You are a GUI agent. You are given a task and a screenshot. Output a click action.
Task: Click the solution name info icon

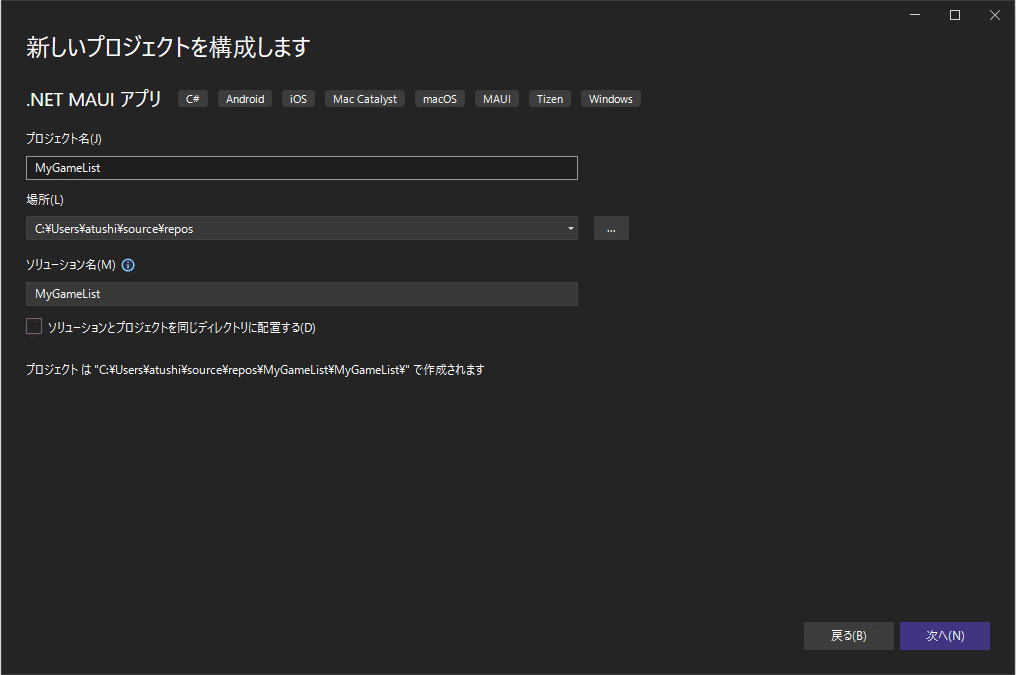tap(128, 265)
